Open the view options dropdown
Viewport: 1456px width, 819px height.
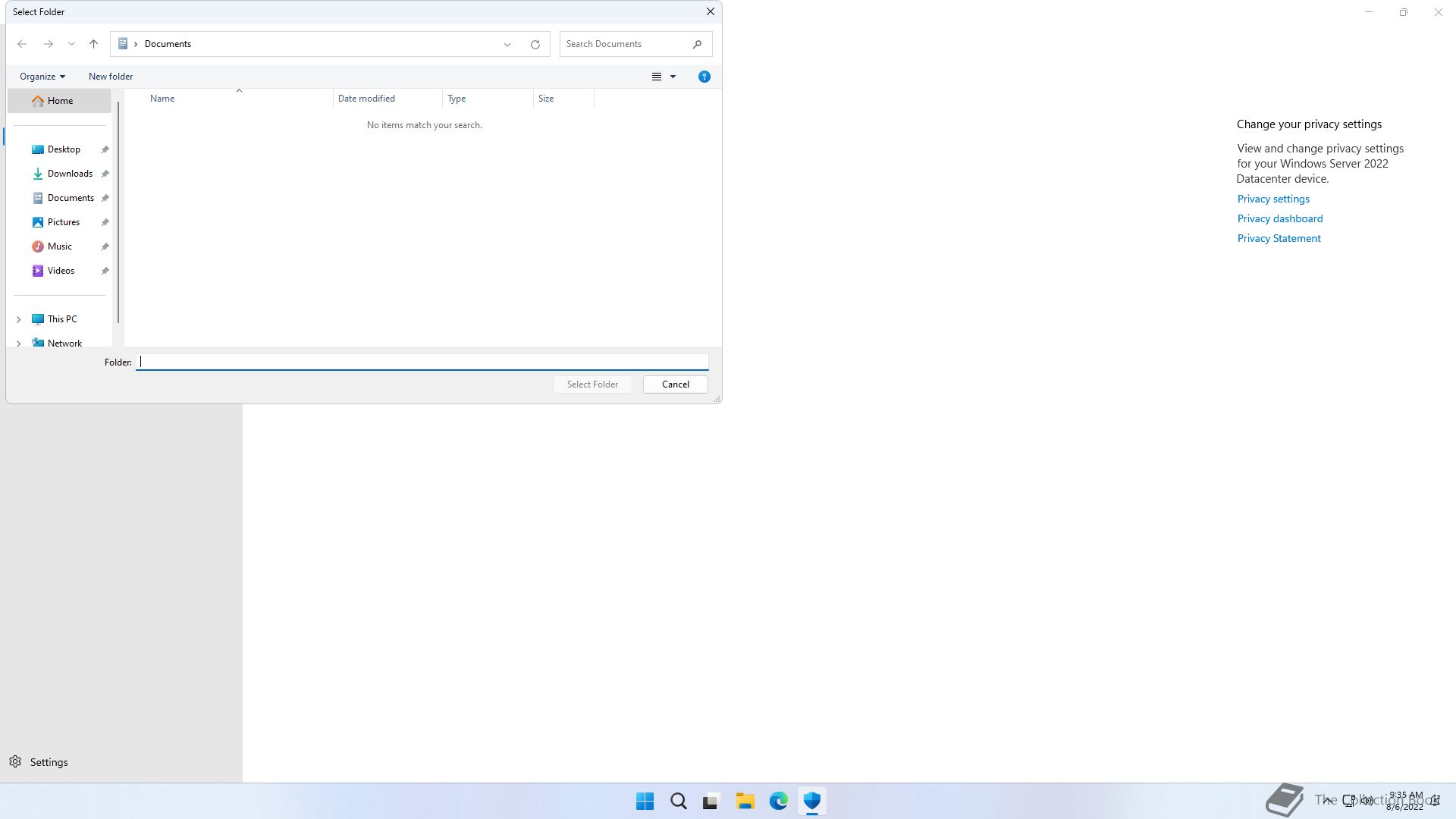tap(673, 77)
